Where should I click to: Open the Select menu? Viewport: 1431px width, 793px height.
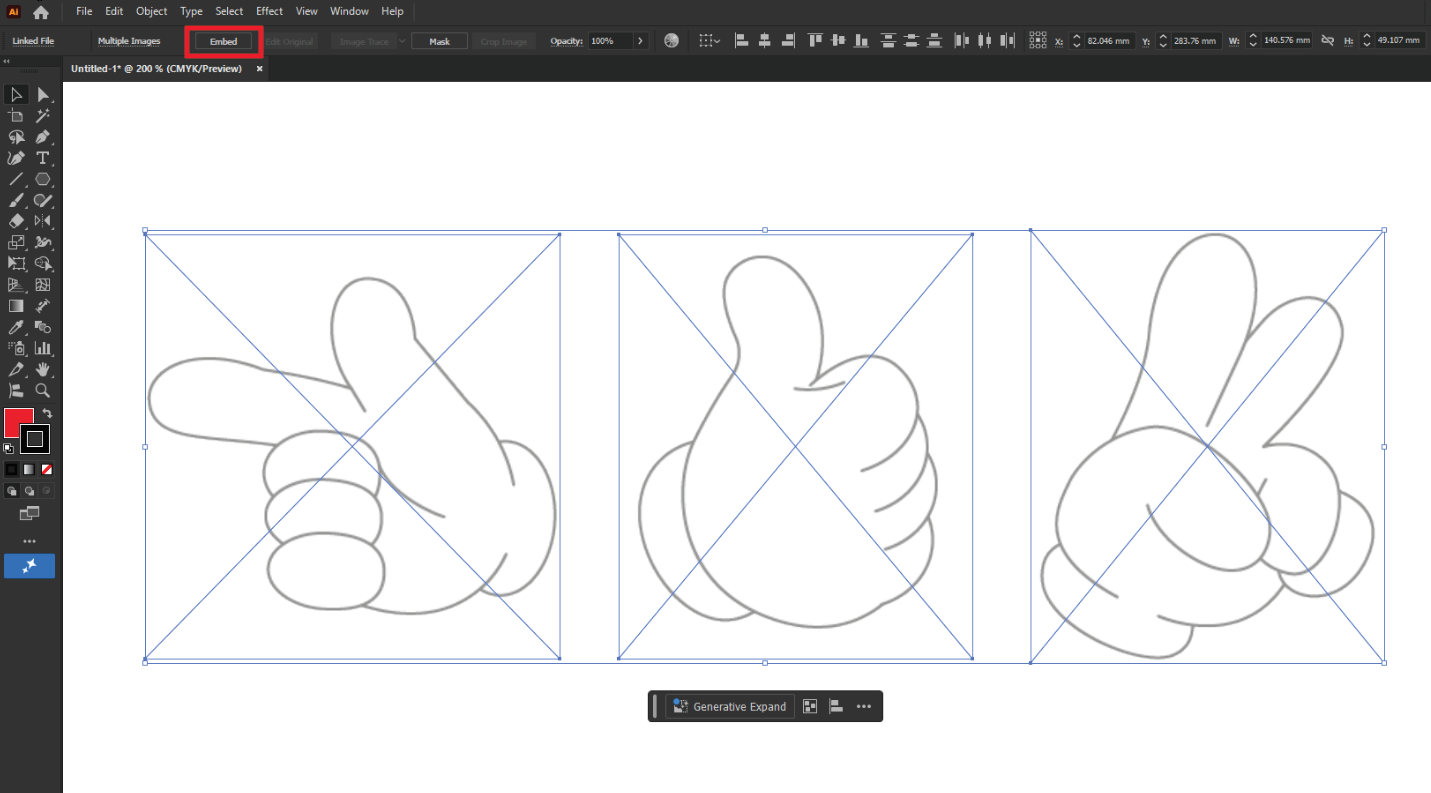pyautogui.click(x=229, y=11)
